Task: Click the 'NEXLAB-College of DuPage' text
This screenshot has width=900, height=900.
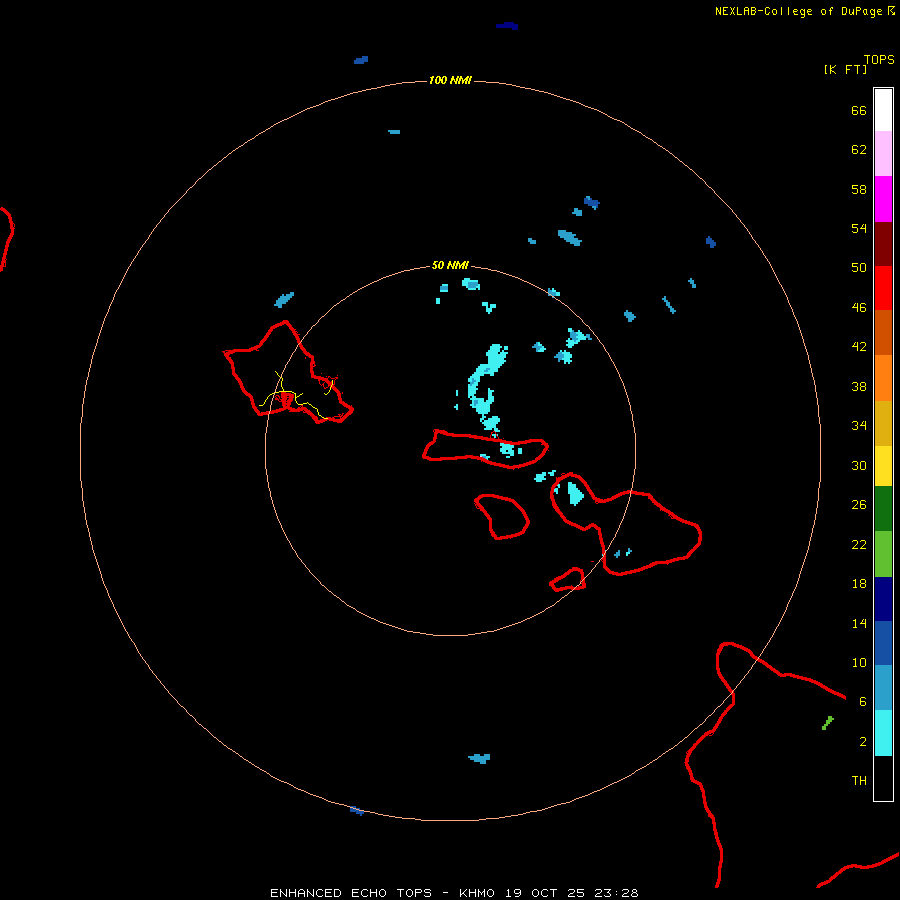Action: [x=798, y=11]
